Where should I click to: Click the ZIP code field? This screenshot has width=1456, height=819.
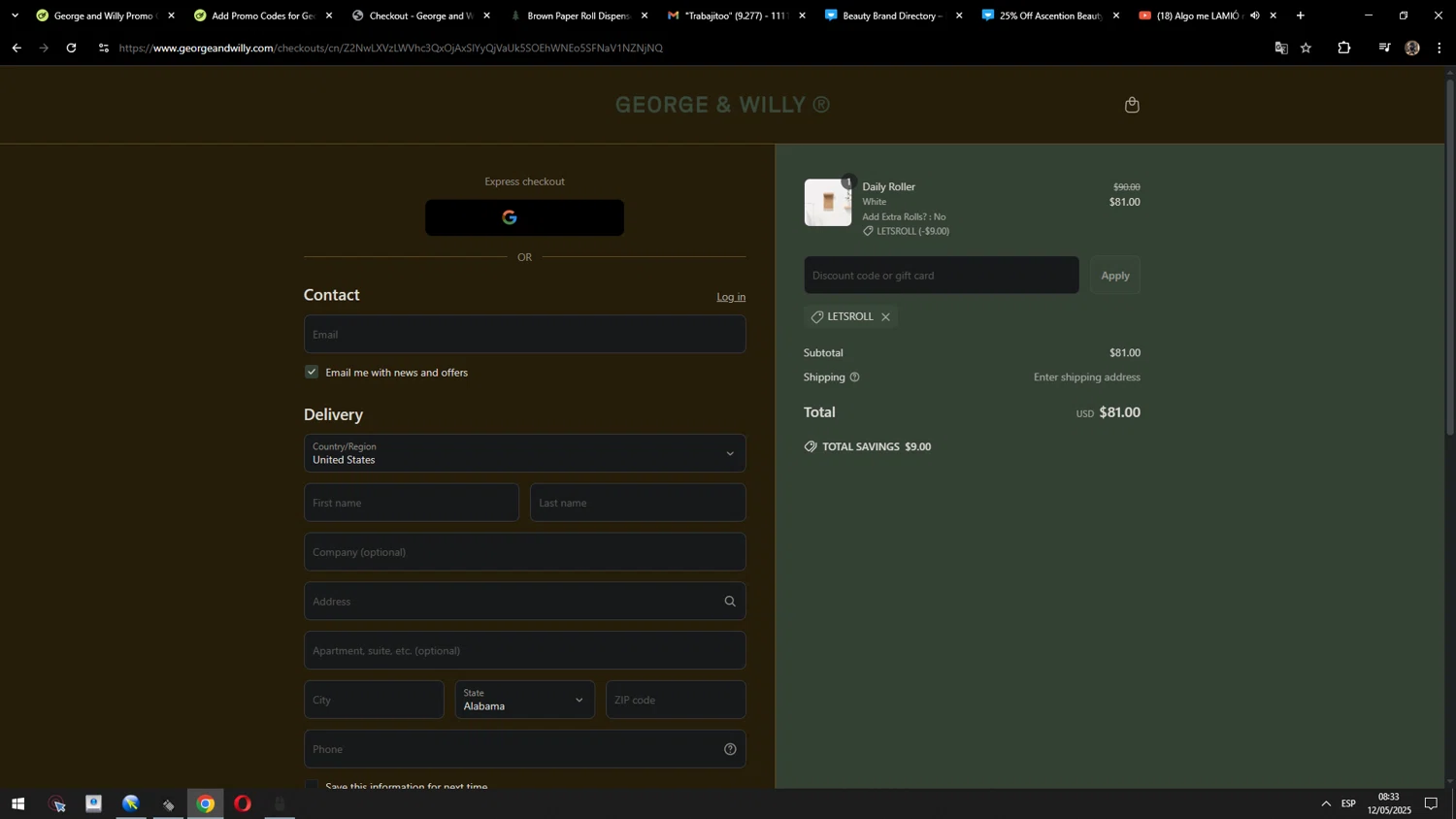click(676, 700)
